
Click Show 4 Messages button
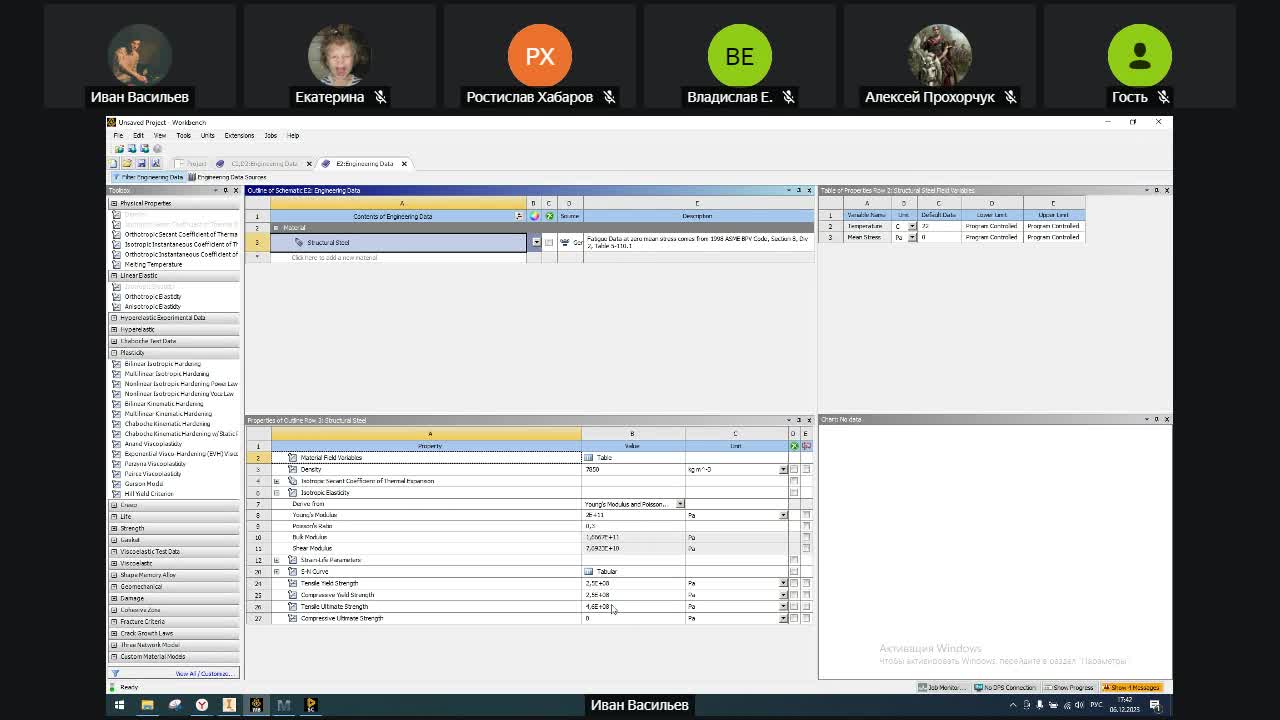pyautogui.click(x=1131, y=687)
